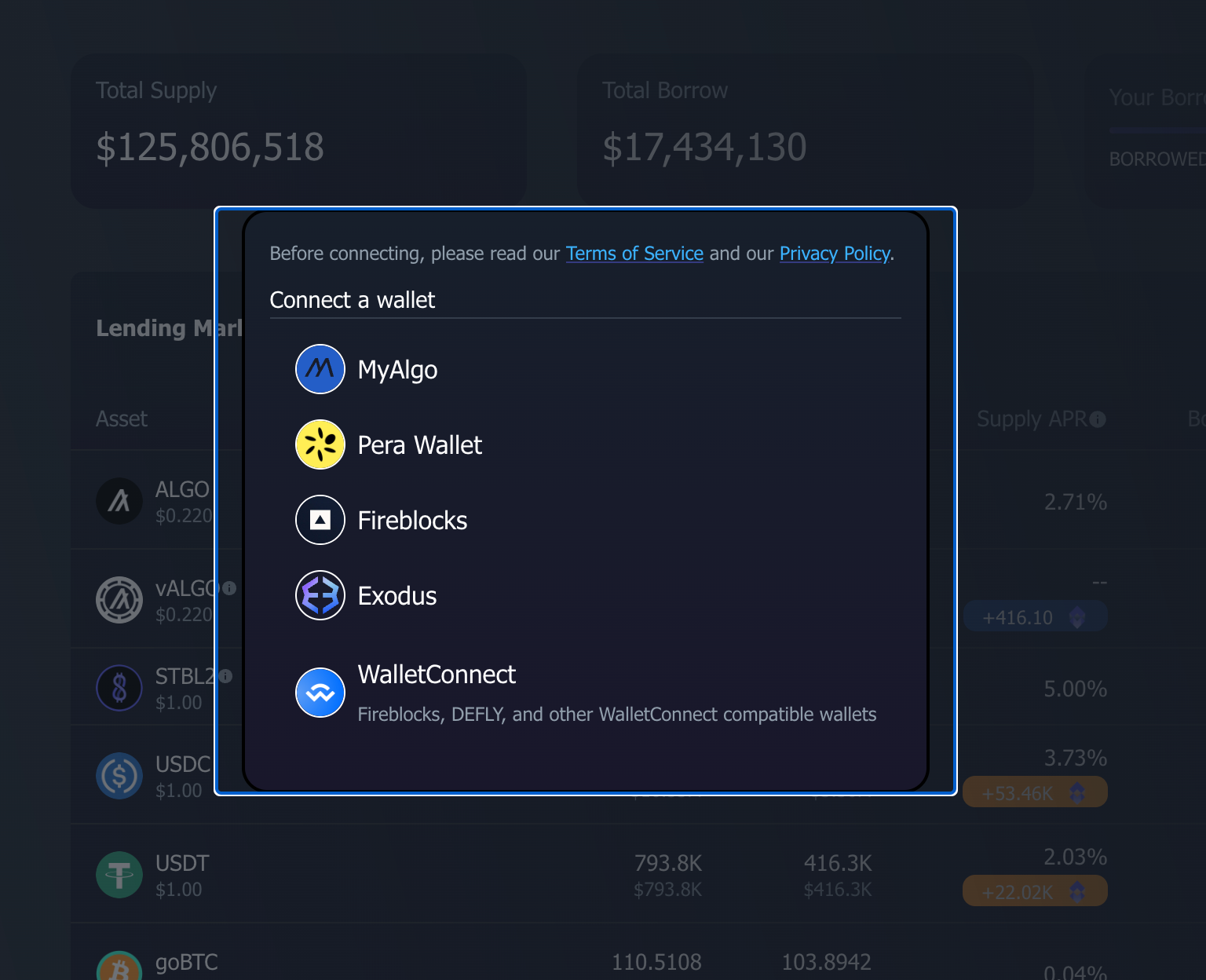
Task: Click the MyAlgo wallet icon
Action: [320, 369]
